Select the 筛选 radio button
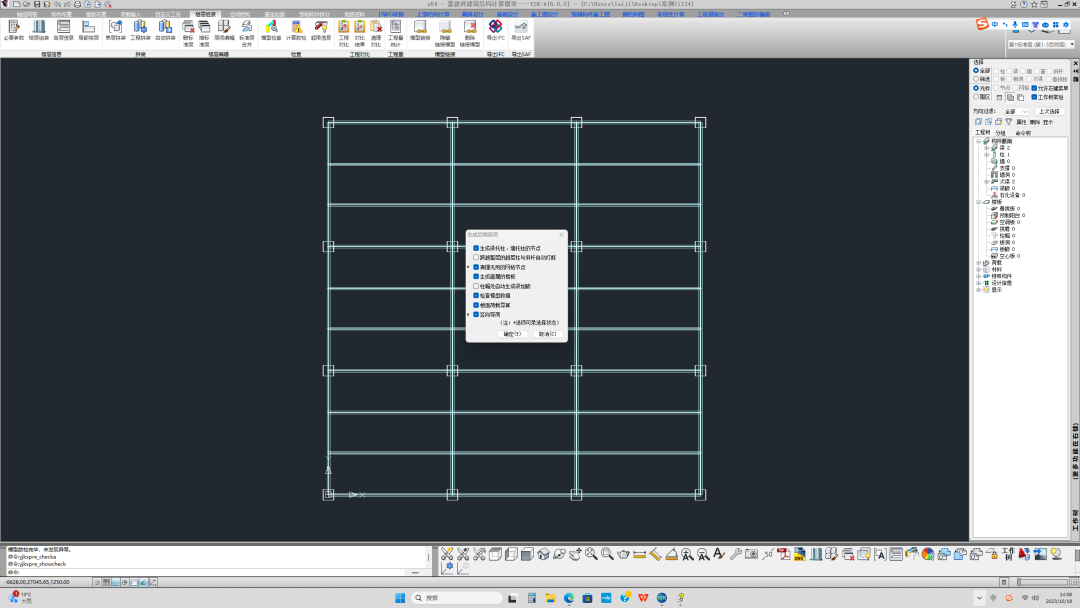 pos(976,79)
